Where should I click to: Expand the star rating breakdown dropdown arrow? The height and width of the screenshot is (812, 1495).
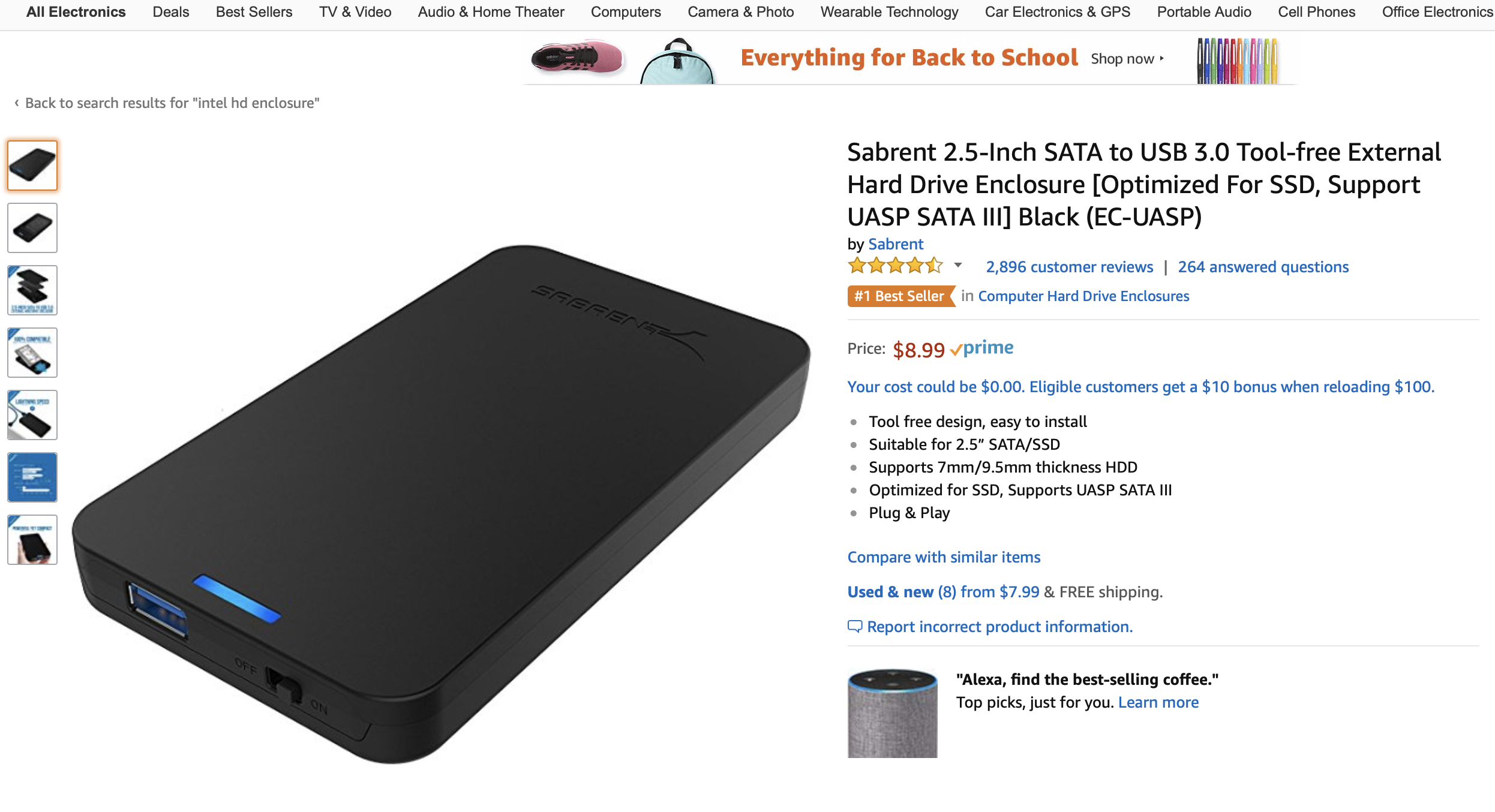958,265
